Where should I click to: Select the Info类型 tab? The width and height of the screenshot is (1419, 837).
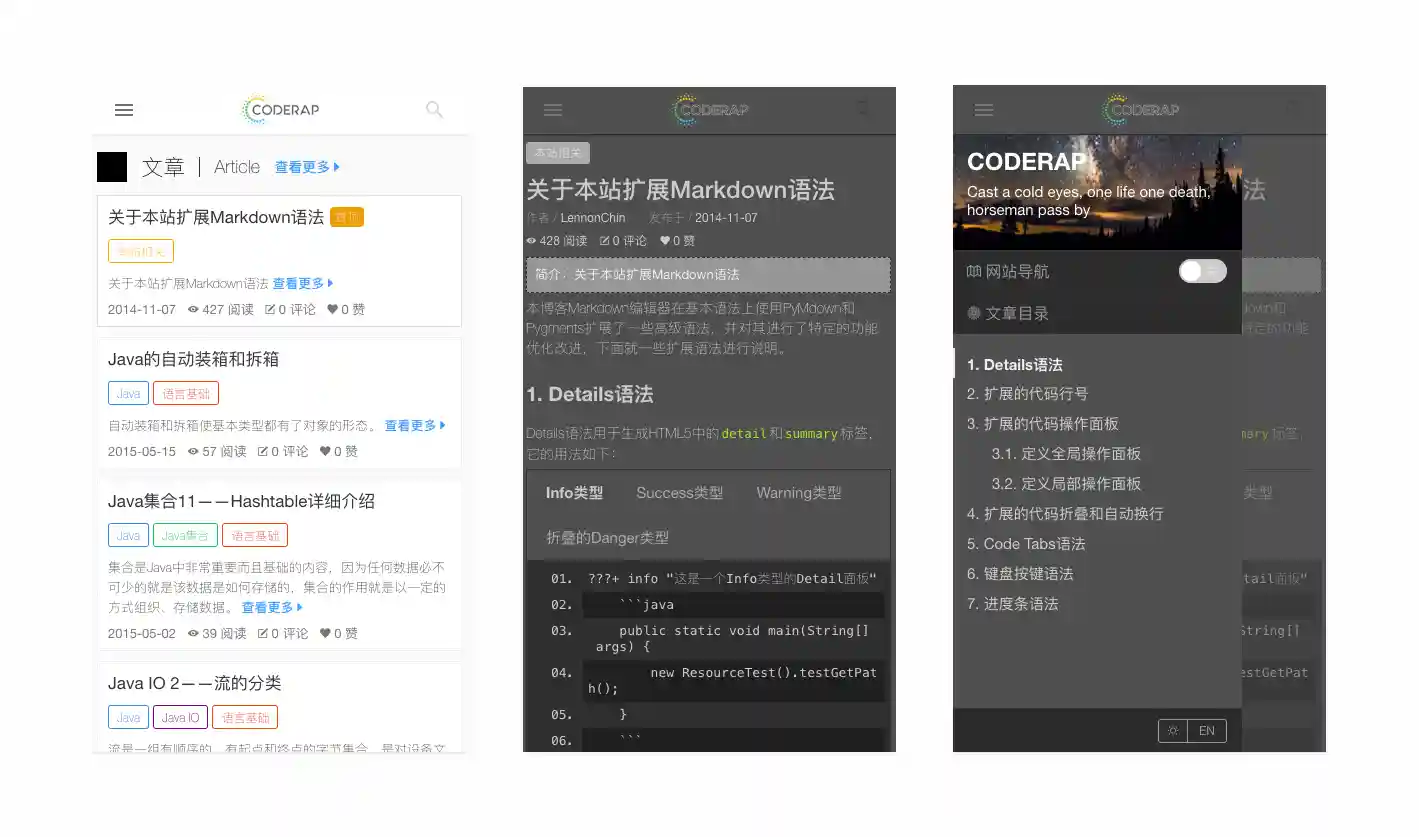click(574, 493)
